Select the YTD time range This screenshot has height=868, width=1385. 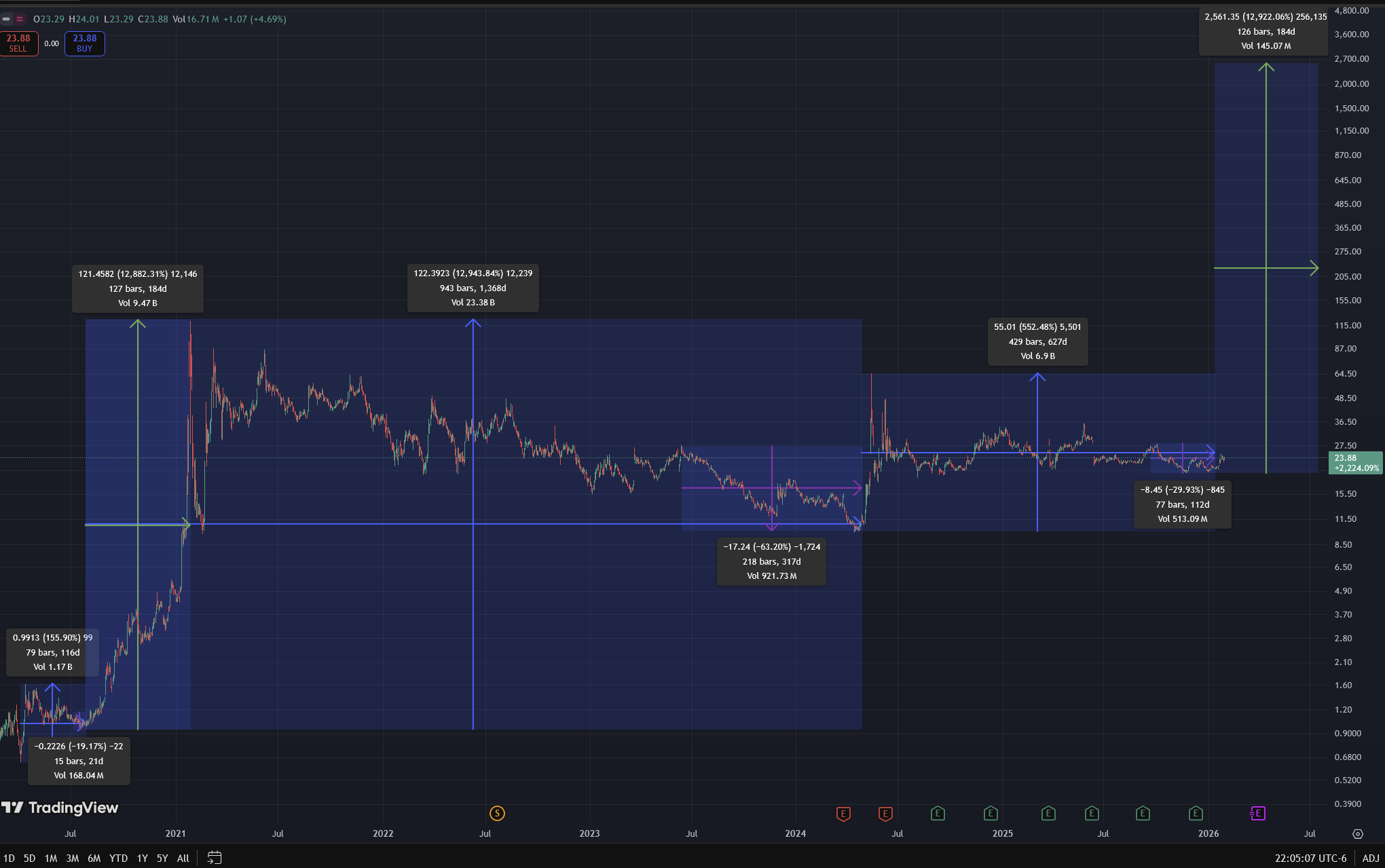[x=118, y=858]
